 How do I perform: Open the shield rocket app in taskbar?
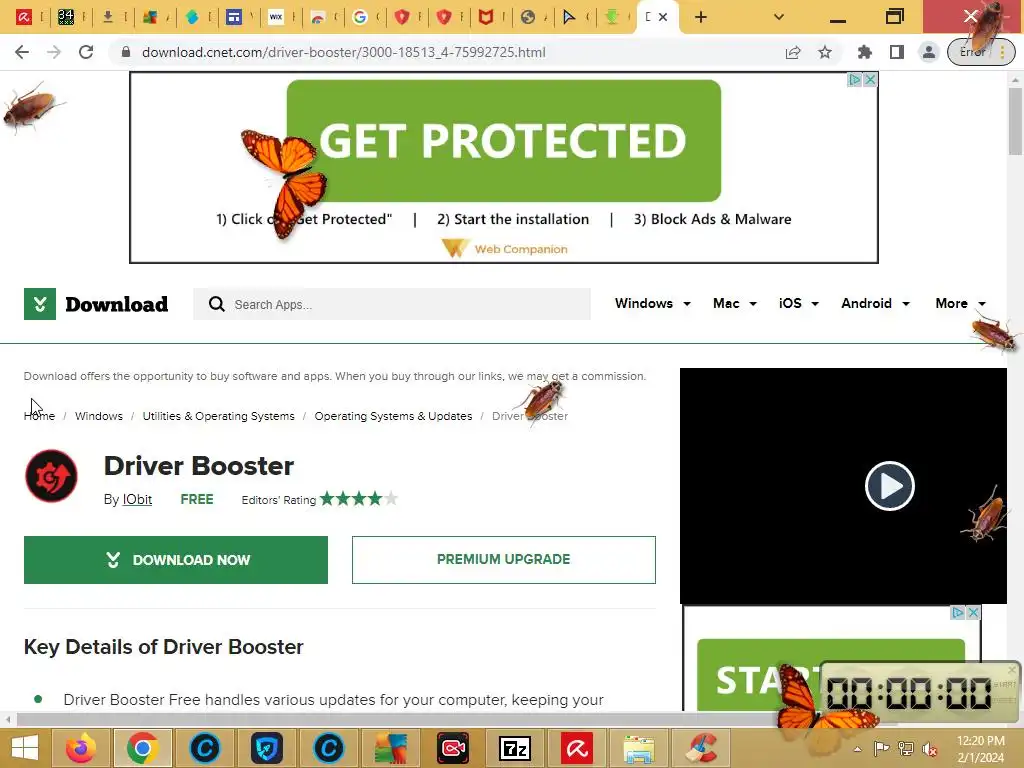tap(267, 748)
